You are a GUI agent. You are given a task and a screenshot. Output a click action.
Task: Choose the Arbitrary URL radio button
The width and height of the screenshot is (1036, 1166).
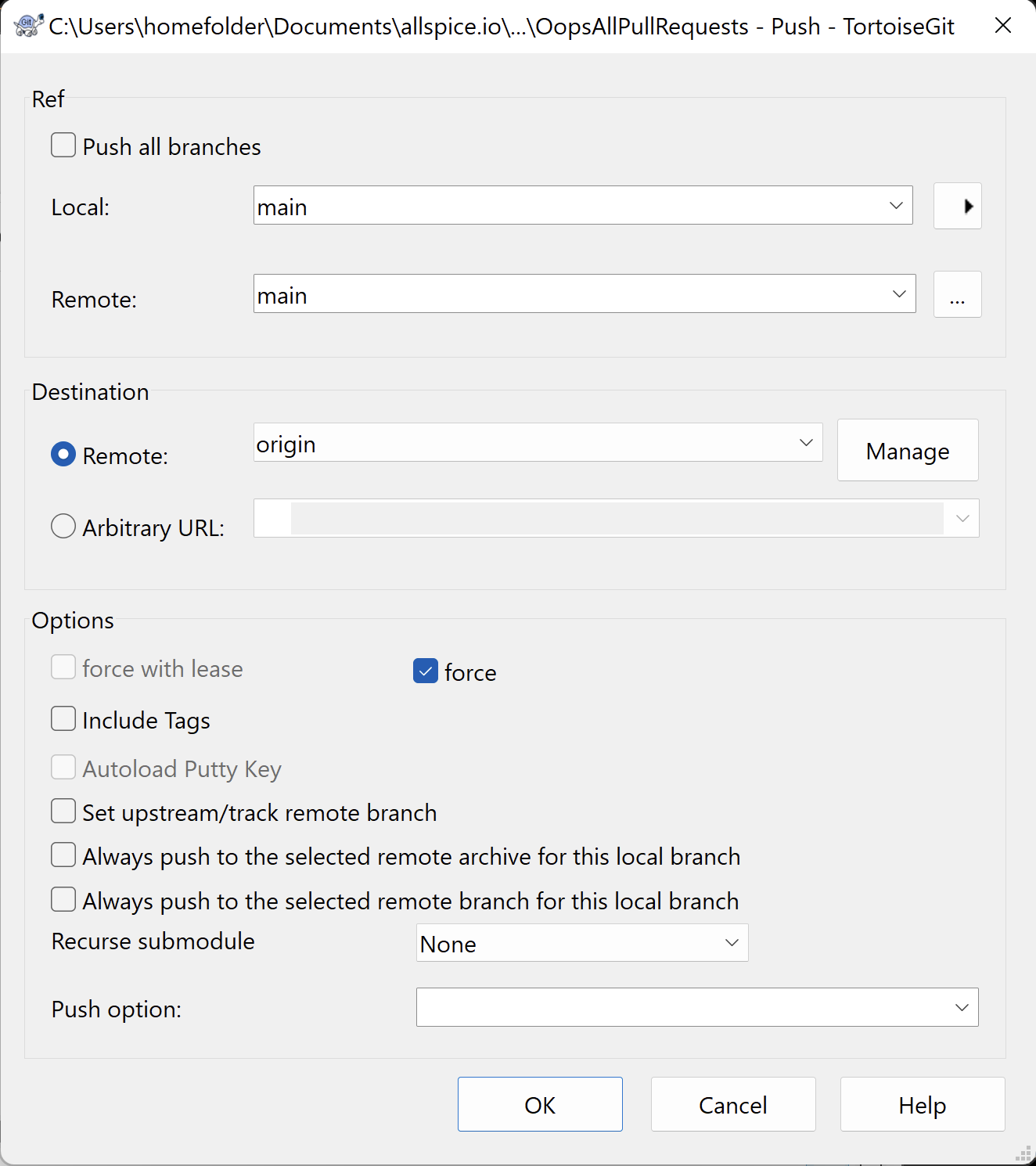point(63,526)
